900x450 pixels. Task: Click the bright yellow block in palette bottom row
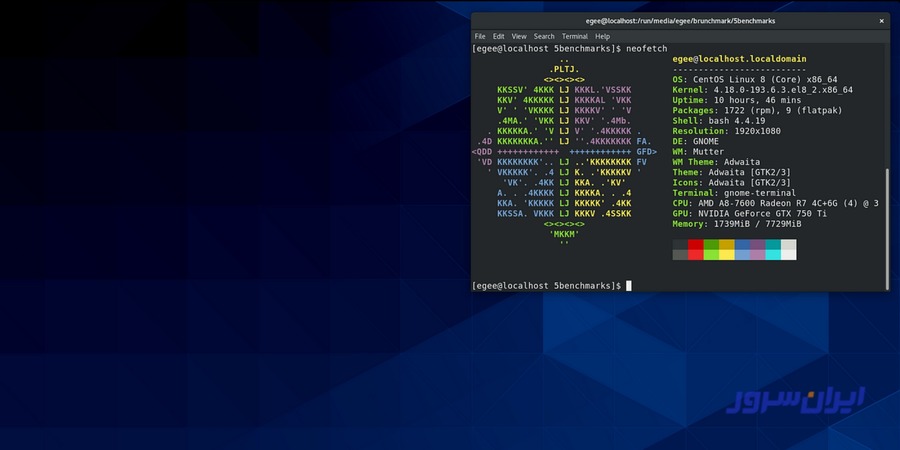coord(726,255)
